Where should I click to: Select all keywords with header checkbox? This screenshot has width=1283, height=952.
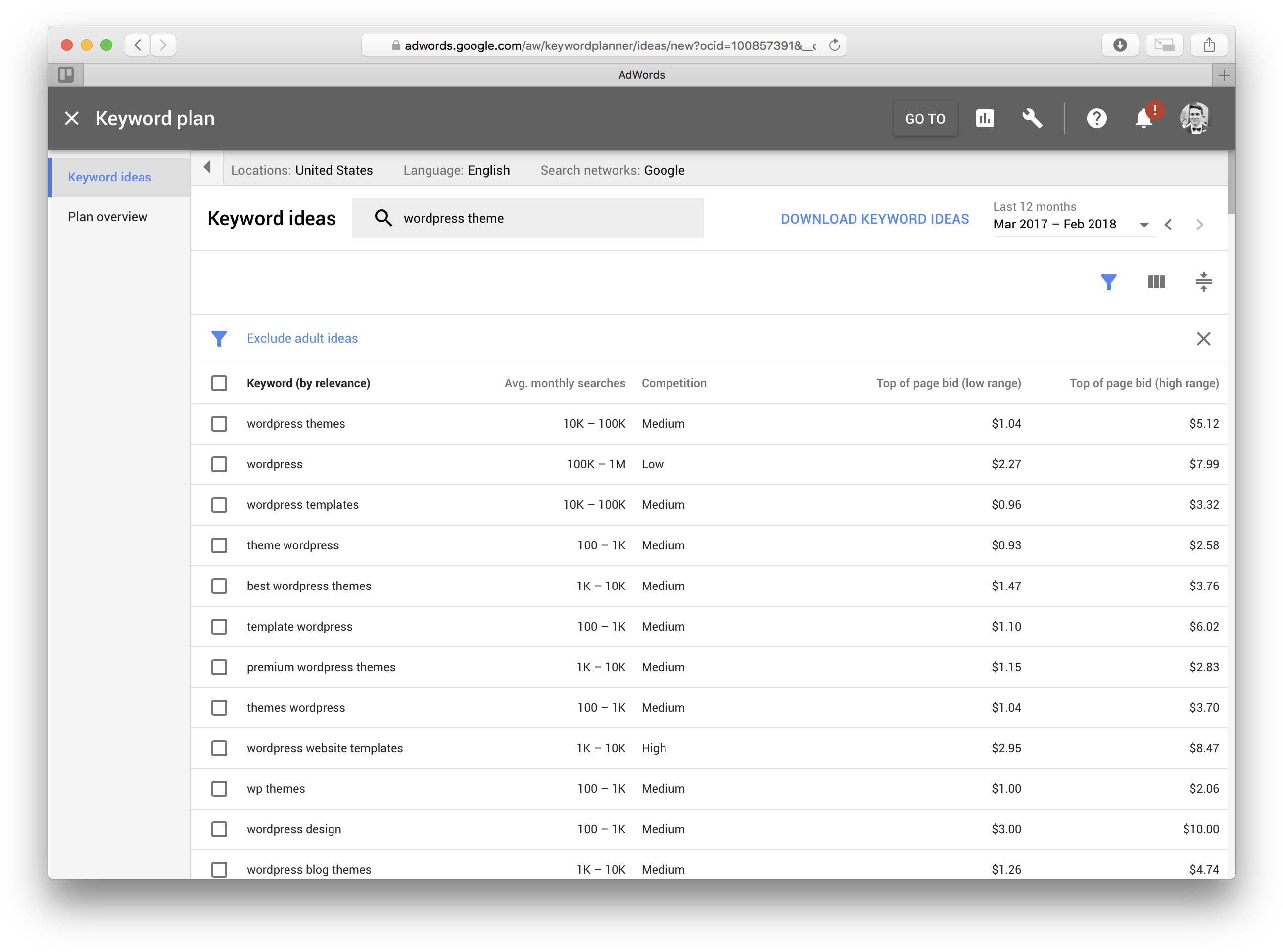(x=219, y=383)
